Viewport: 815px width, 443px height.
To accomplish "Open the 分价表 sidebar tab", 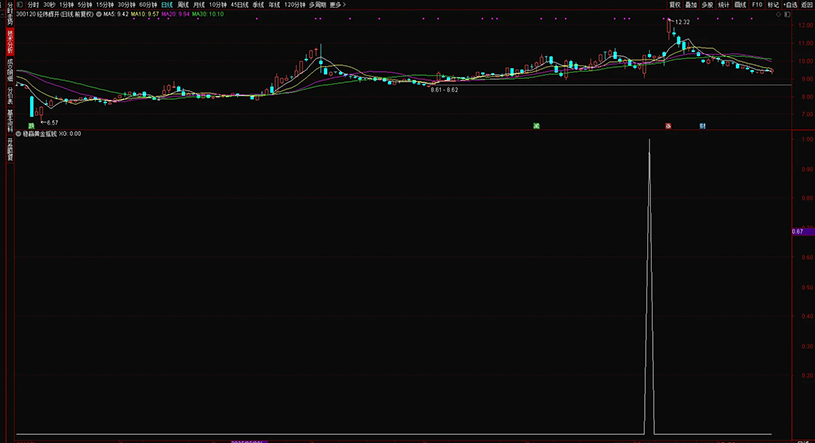I will (10, 96).
